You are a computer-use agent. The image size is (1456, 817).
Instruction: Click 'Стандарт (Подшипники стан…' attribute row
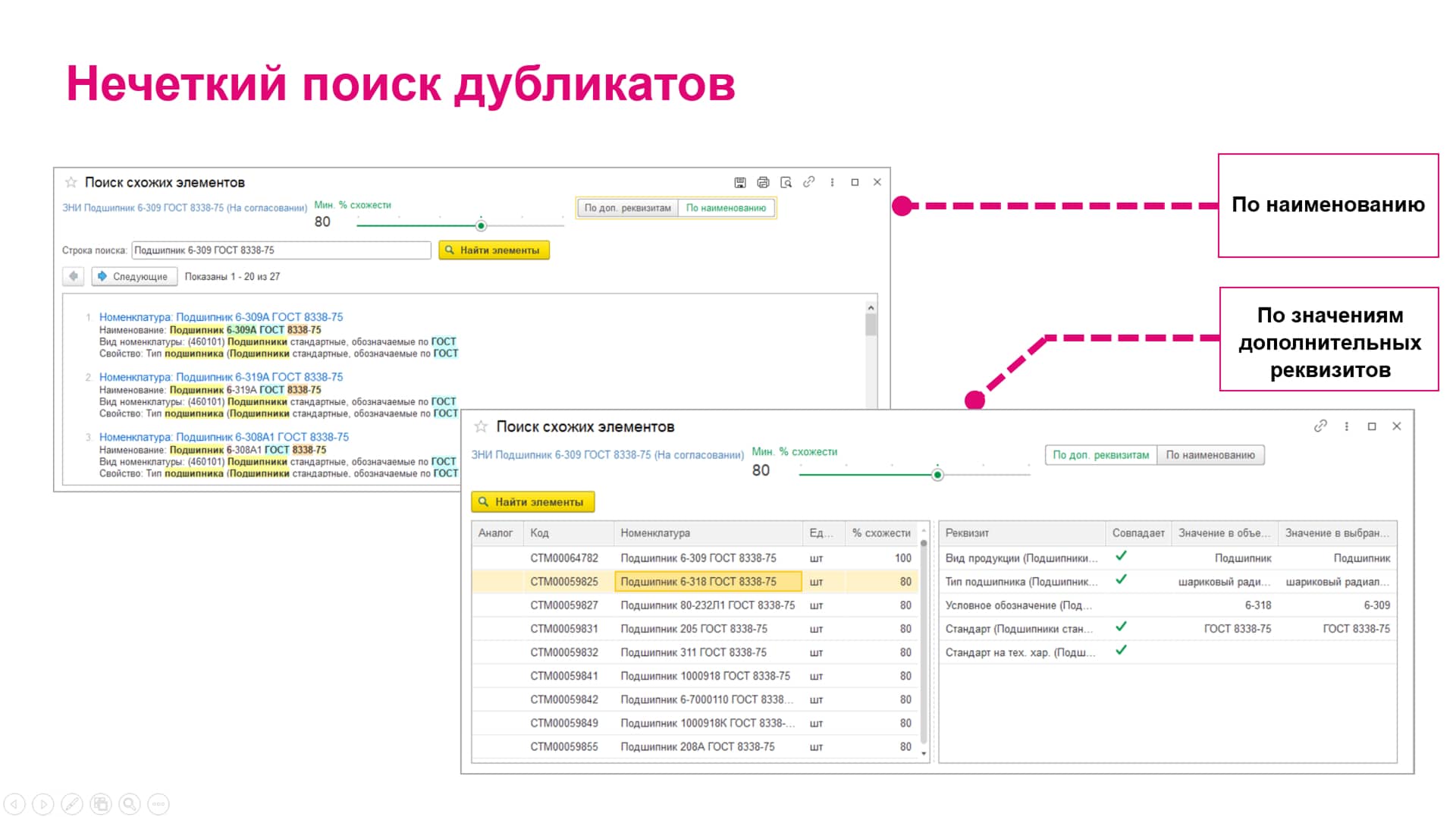[1168, 629]
